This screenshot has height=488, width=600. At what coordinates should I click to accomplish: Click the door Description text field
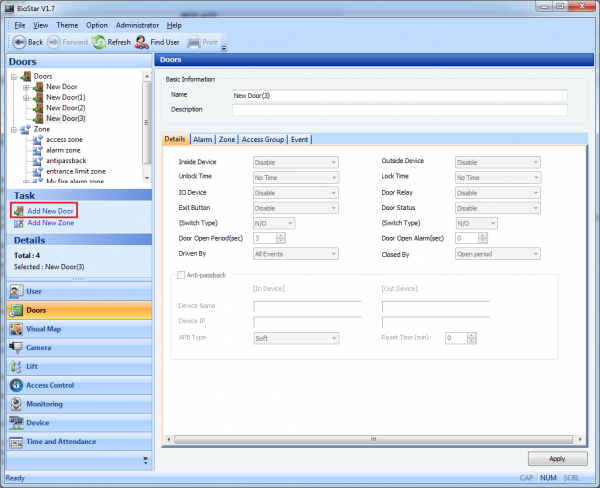[398, 109]
